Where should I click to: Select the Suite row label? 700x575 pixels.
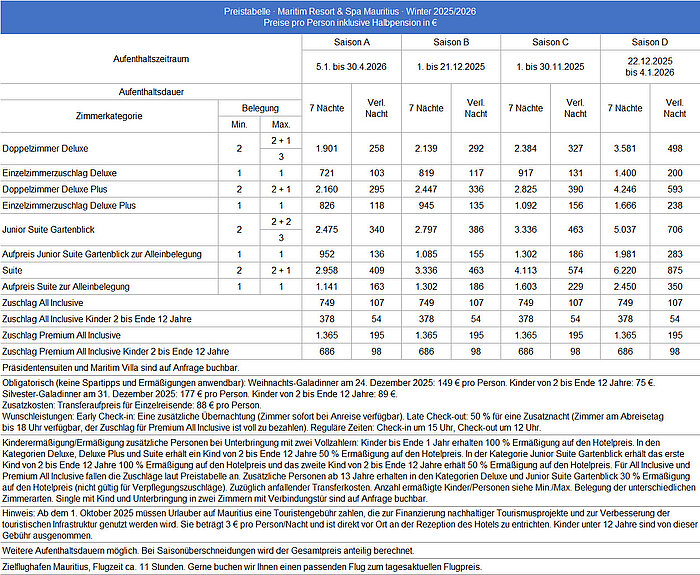point(12,271)
